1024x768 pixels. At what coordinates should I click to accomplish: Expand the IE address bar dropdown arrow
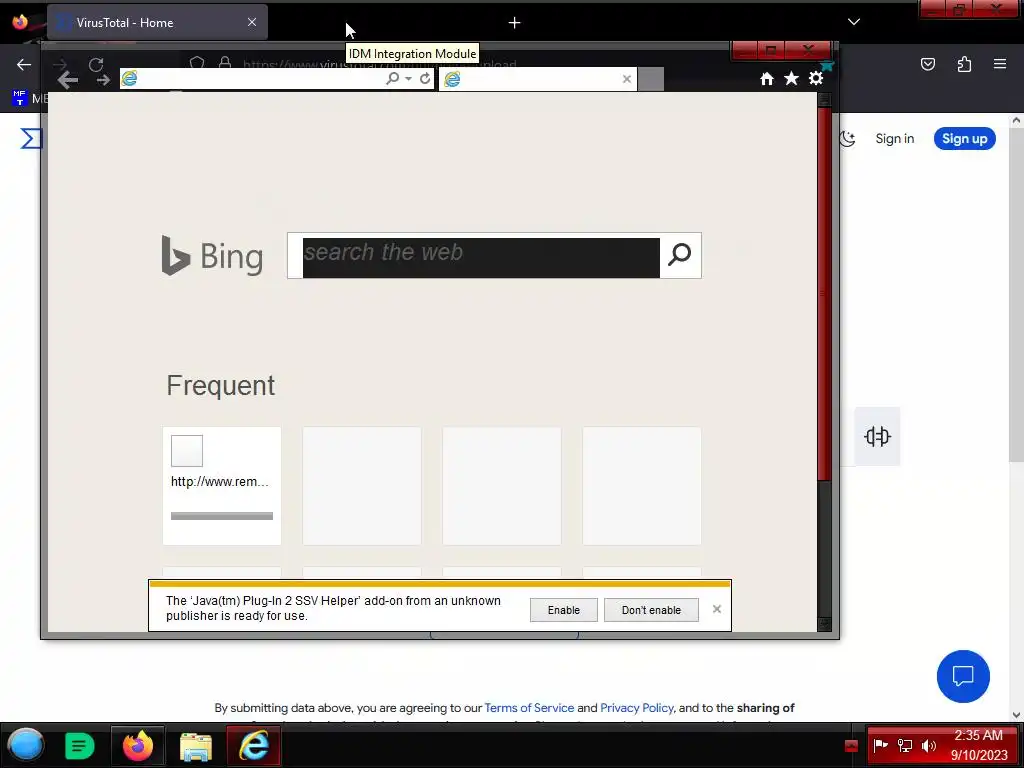point(408,78)
